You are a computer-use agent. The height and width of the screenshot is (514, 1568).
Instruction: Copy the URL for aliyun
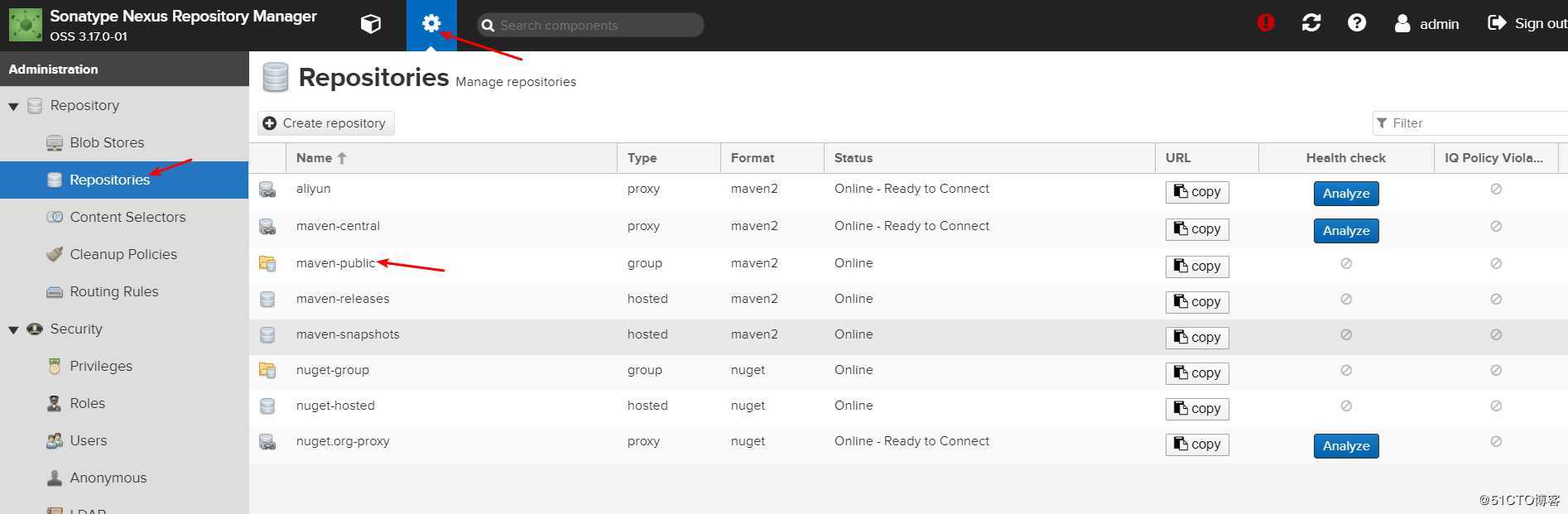click(1197, 192)
